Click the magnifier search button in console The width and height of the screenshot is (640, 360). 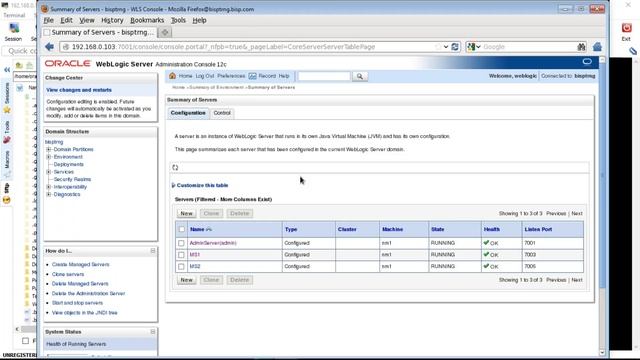coord(360,76)
